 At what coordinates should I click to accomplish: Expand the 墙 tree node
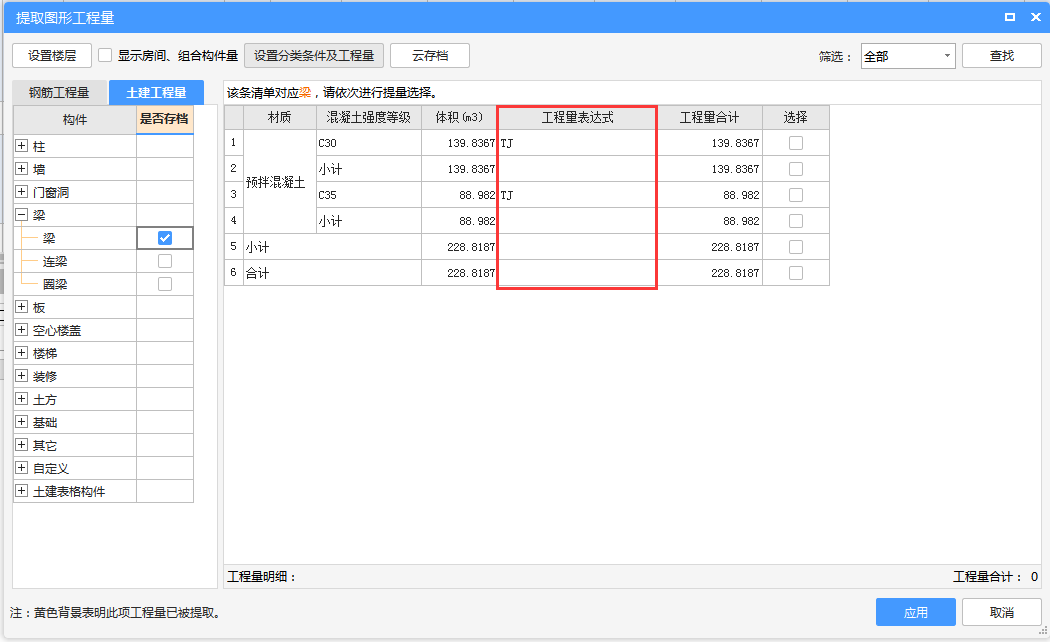coord(22,169)
